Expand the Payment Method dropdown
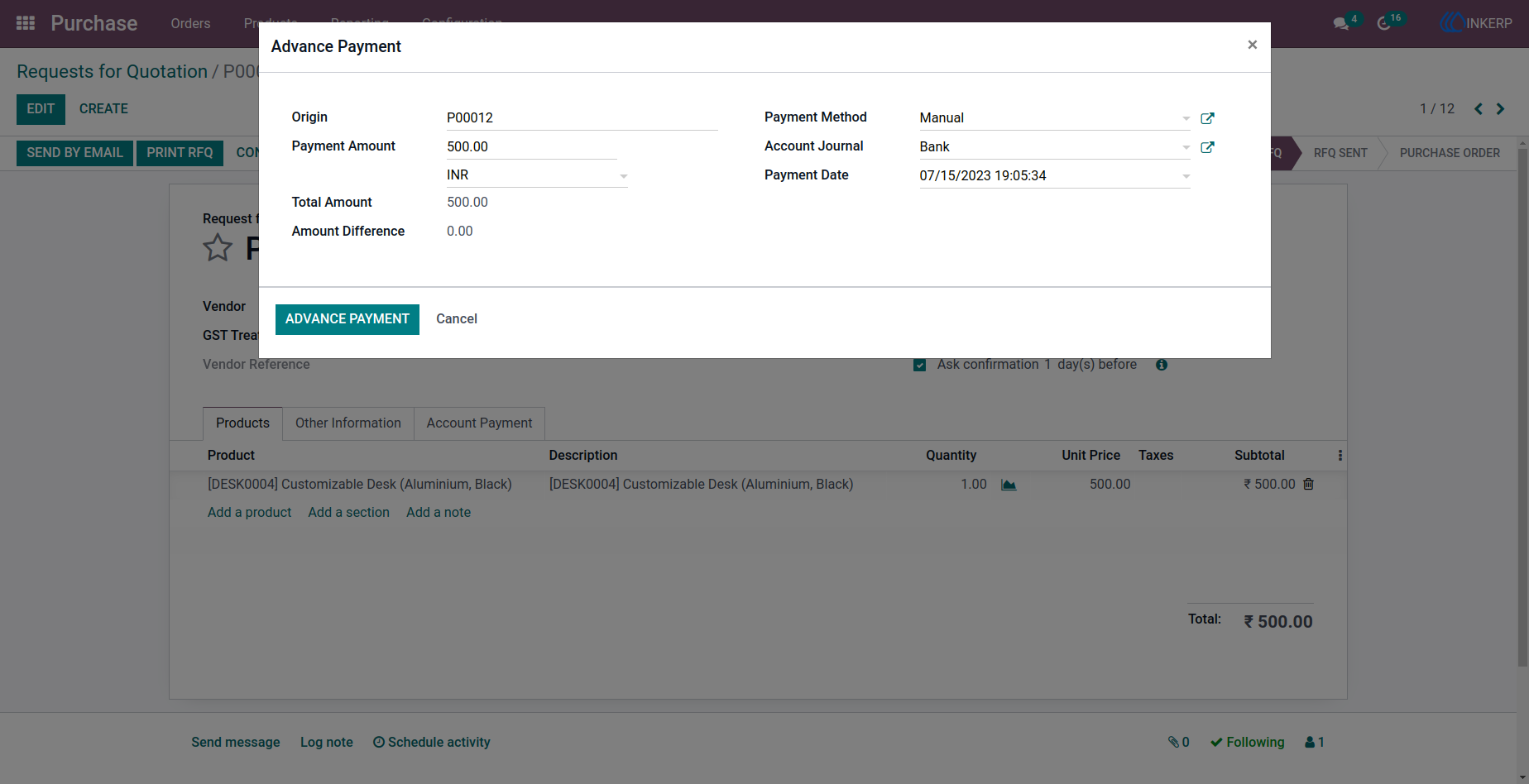 (1186, 118)
